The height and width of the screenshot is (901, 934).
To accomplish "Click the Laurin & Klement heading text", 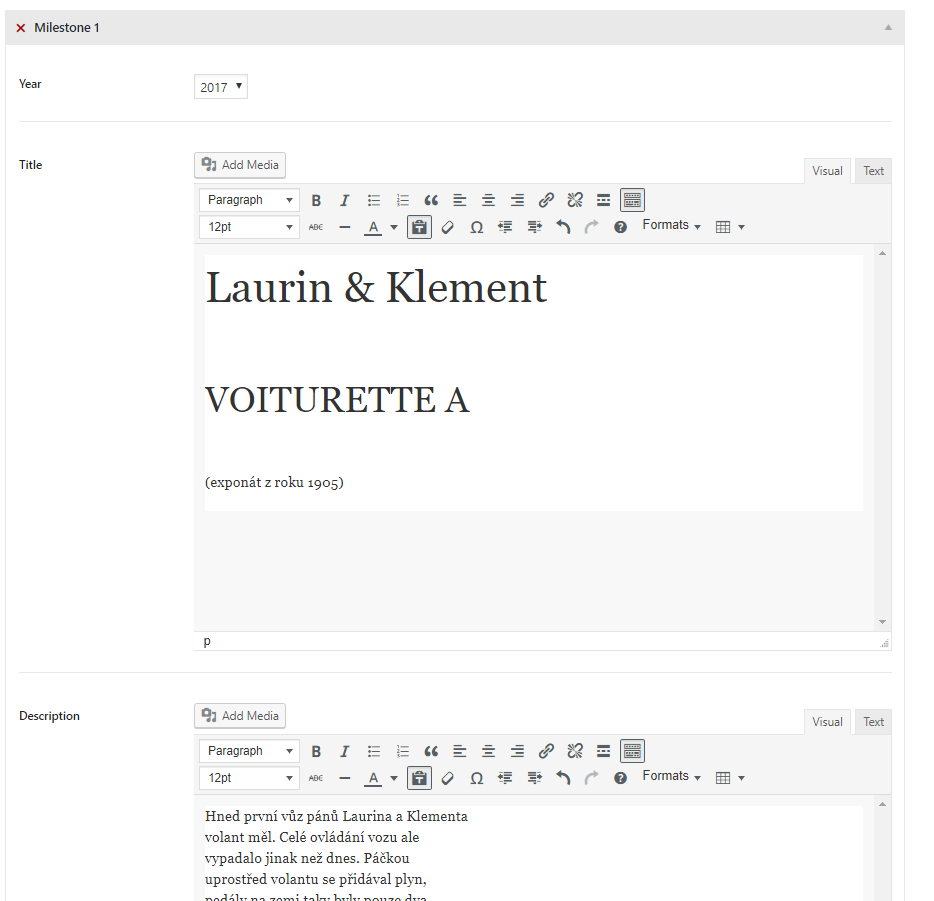I will [x=376, y=288].
